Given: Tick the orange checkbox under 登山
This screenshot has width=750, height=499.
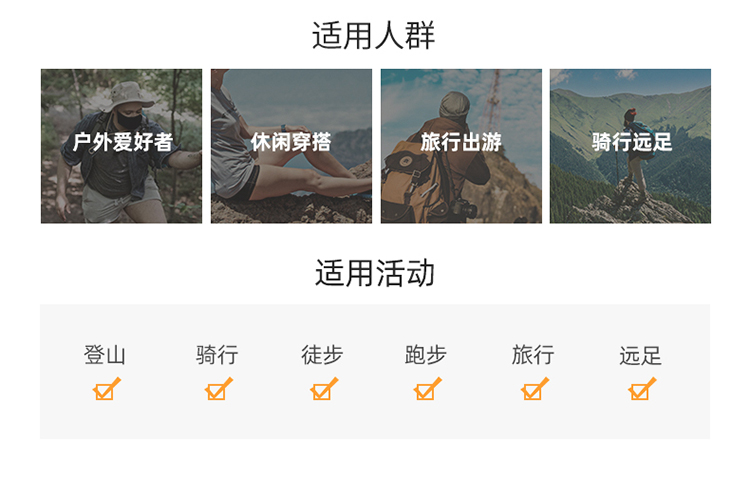Looking at the screenshot, I should pos(106,389).
